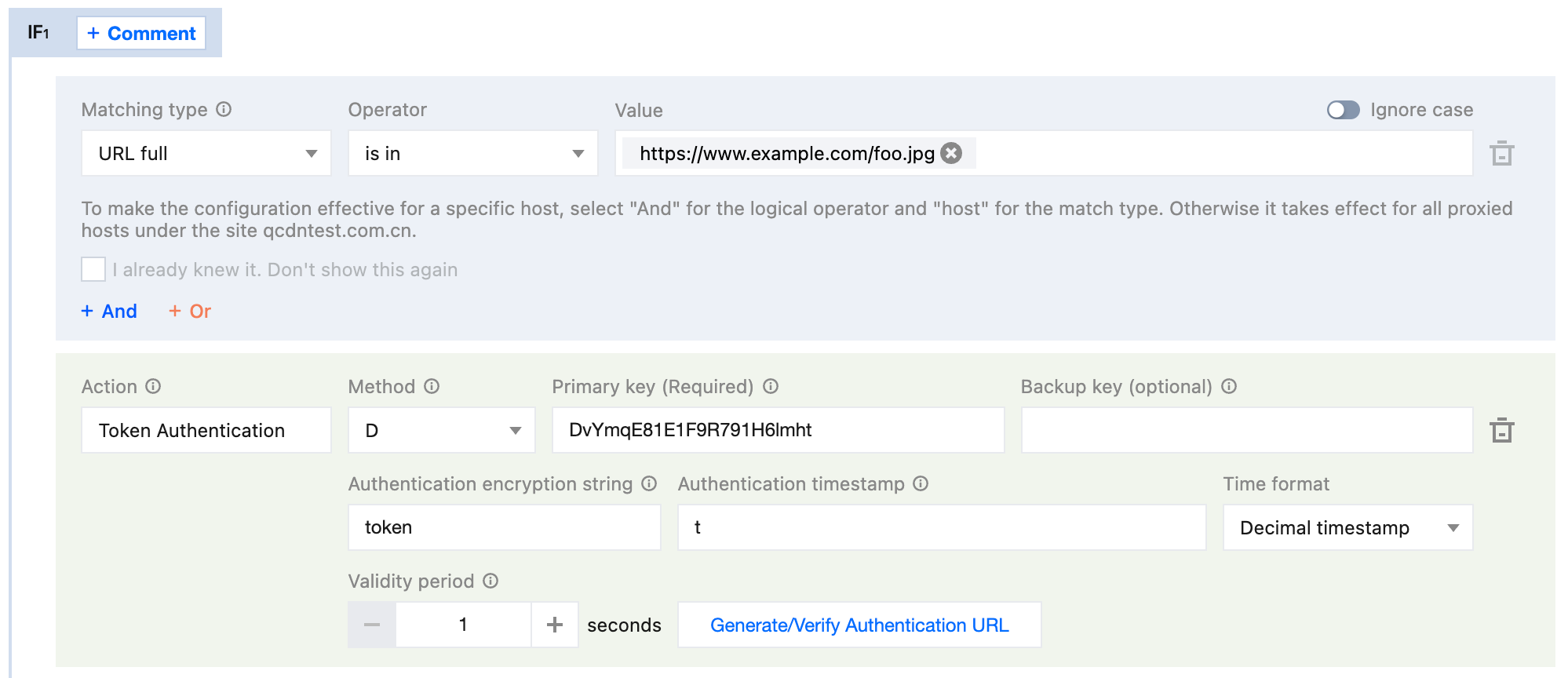
Task: Check "I already knew it" checkbox
Action: (93, 269)
